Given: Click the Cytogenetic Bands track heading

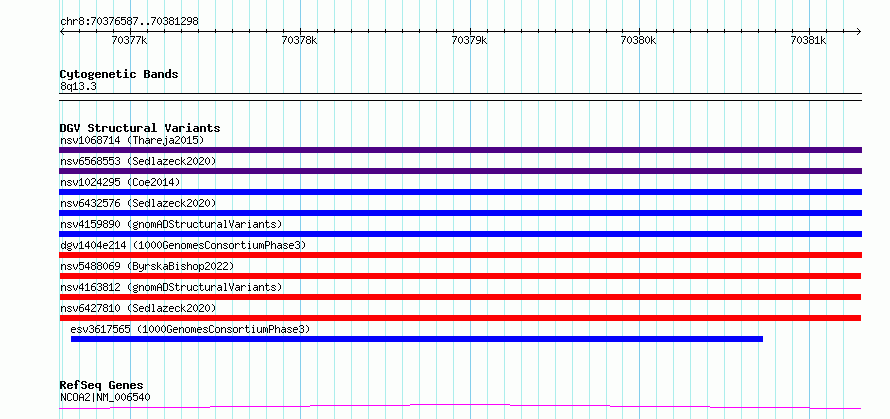Looking at the screenshot, I should tap(119, 74).
